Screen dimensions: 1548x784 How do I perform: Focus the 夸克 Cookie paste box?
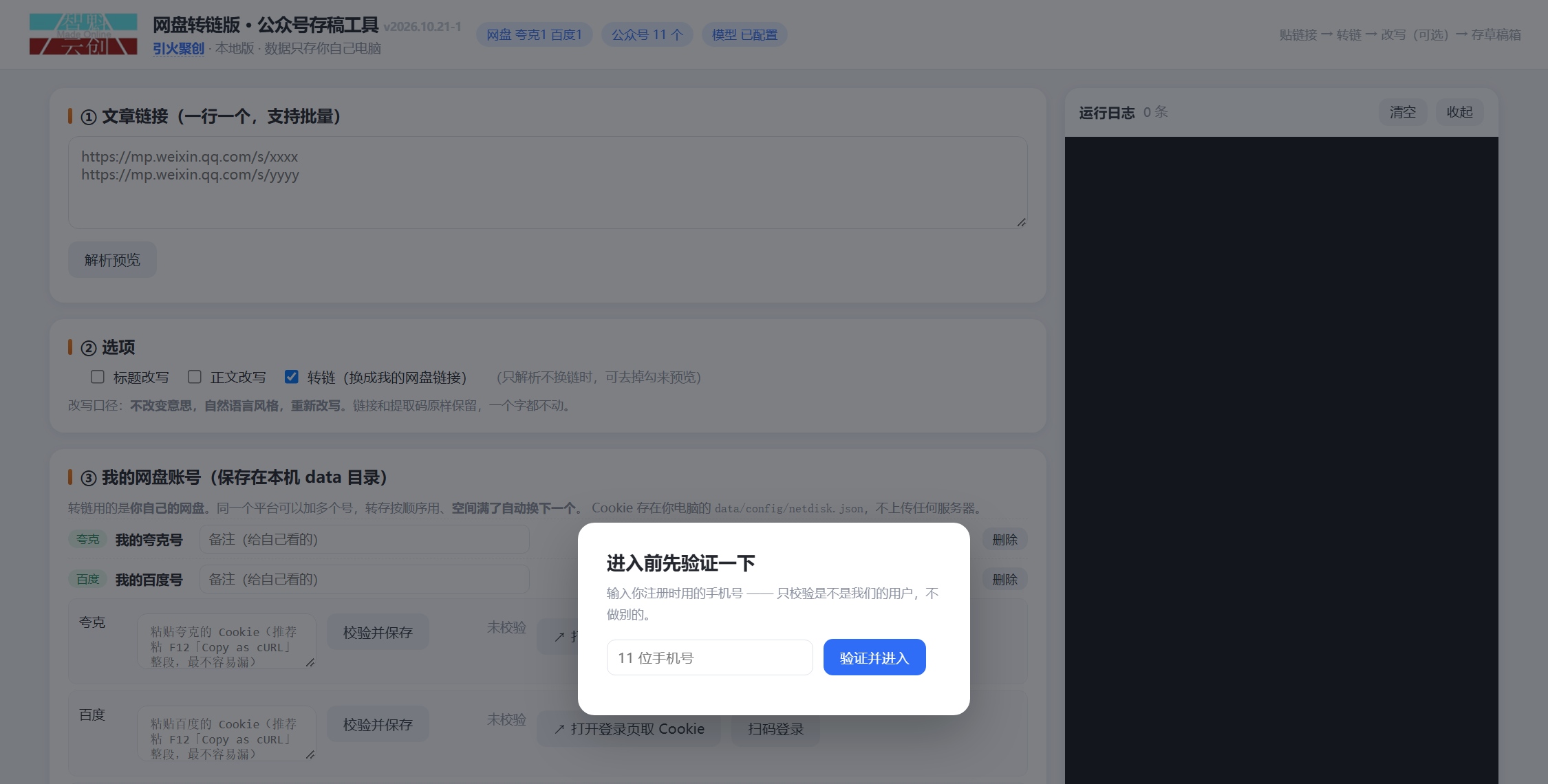[226, 641]
